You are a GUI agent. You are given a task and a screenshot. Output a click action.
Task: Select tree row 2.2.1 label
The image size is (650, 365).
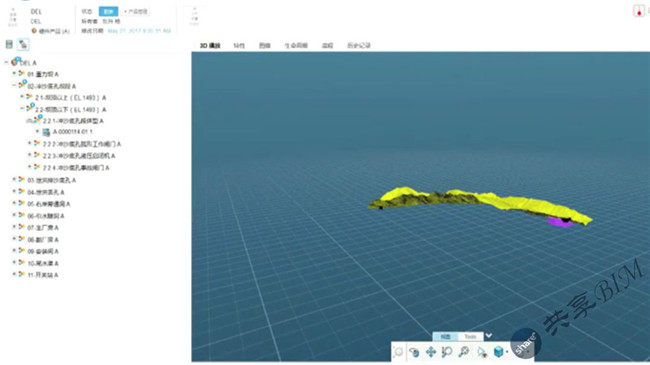[73, 121]
